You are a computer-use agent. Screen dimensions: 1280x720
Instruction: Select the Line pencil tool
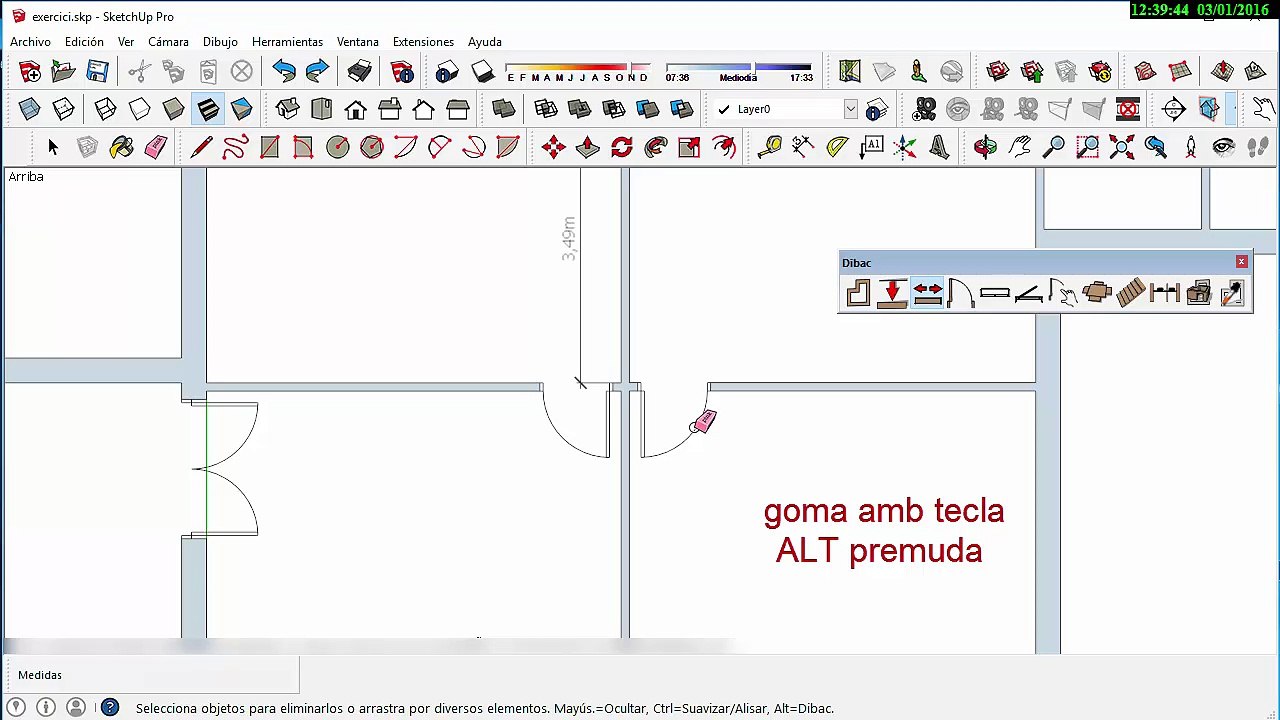(x=201, y=147)
